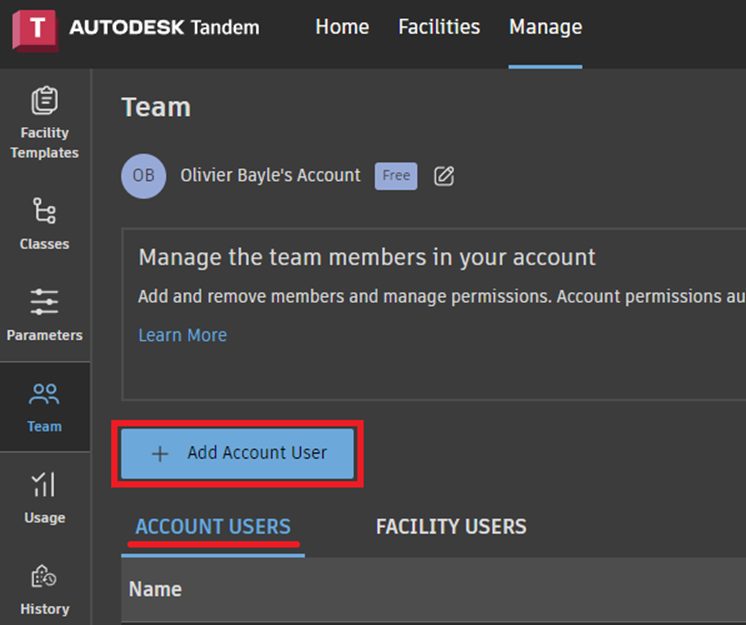Open the Usage sidebar section

tap(44, 498)
